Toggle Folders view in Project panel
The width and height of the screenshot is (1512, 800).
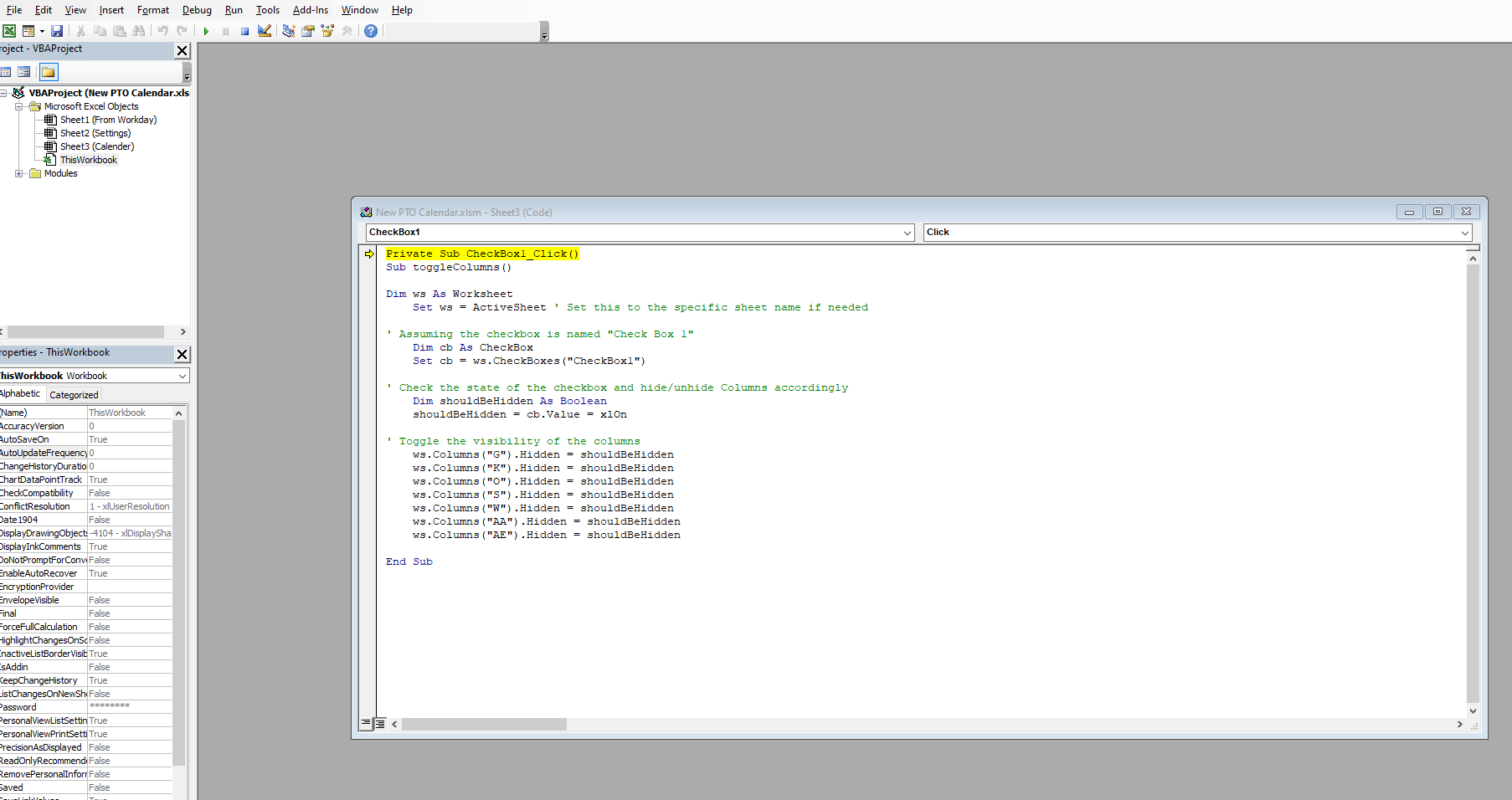pos(49,72)
